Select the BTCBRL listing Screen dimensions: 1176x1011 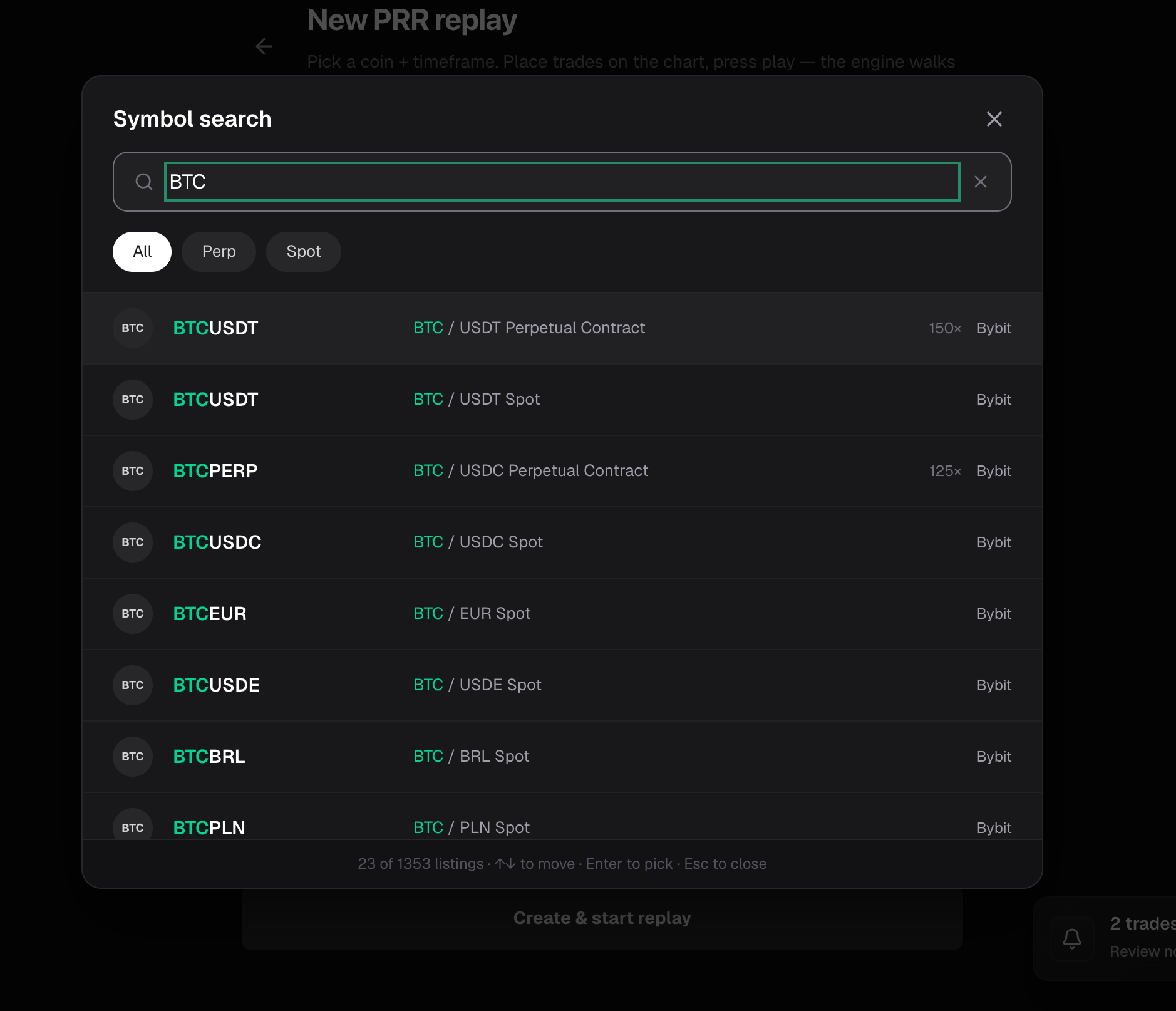tap(562, 757)
